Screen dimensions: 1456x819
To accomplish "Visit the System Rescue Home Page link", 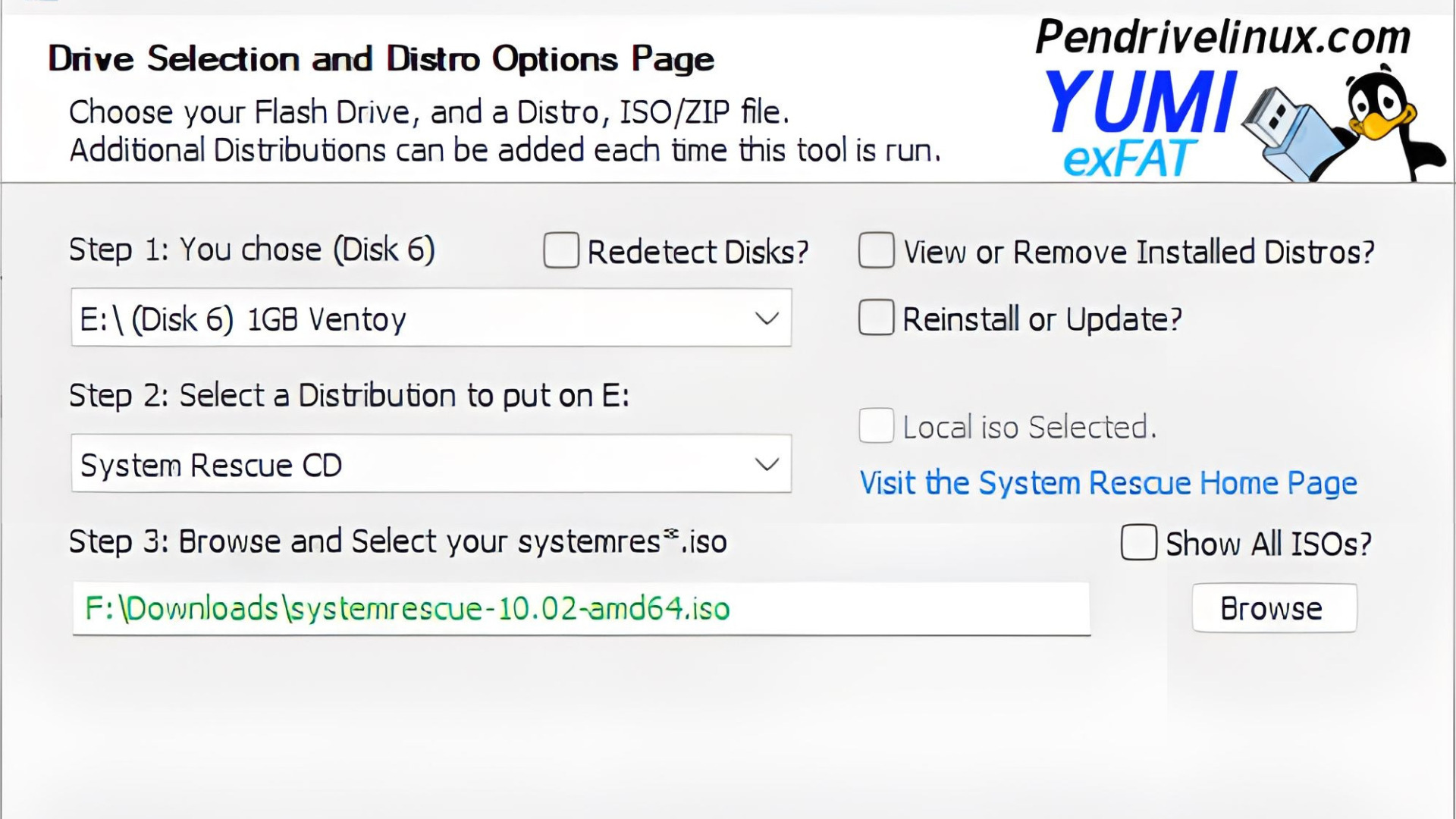I will (1108, 483).
